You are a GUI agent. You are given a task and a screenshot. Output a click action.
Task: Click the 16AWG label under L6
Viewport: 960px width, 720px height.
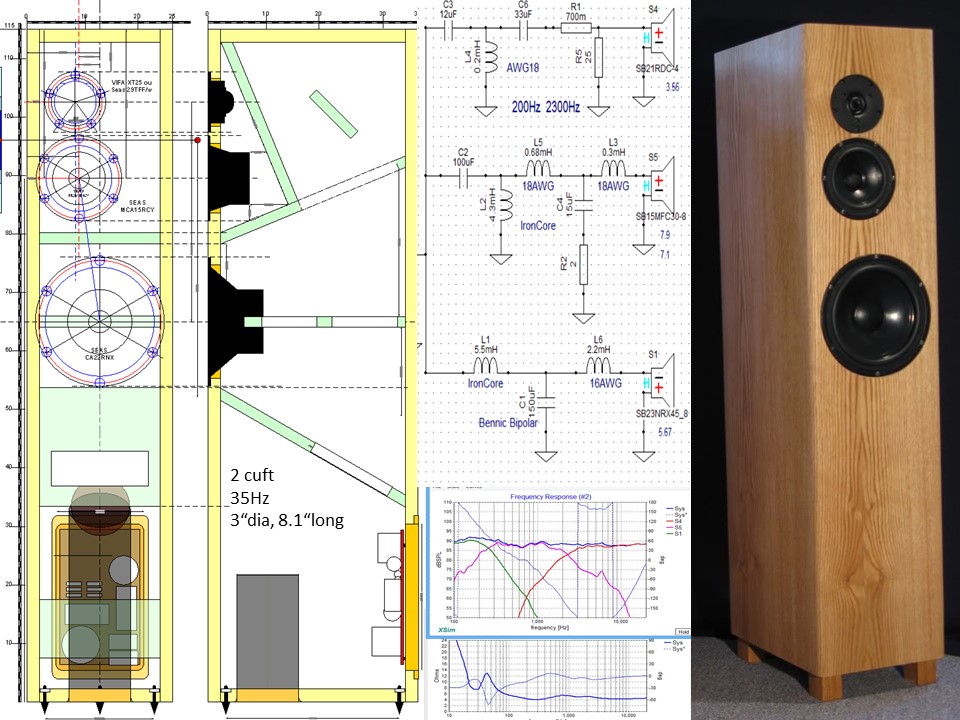(606, 383)
